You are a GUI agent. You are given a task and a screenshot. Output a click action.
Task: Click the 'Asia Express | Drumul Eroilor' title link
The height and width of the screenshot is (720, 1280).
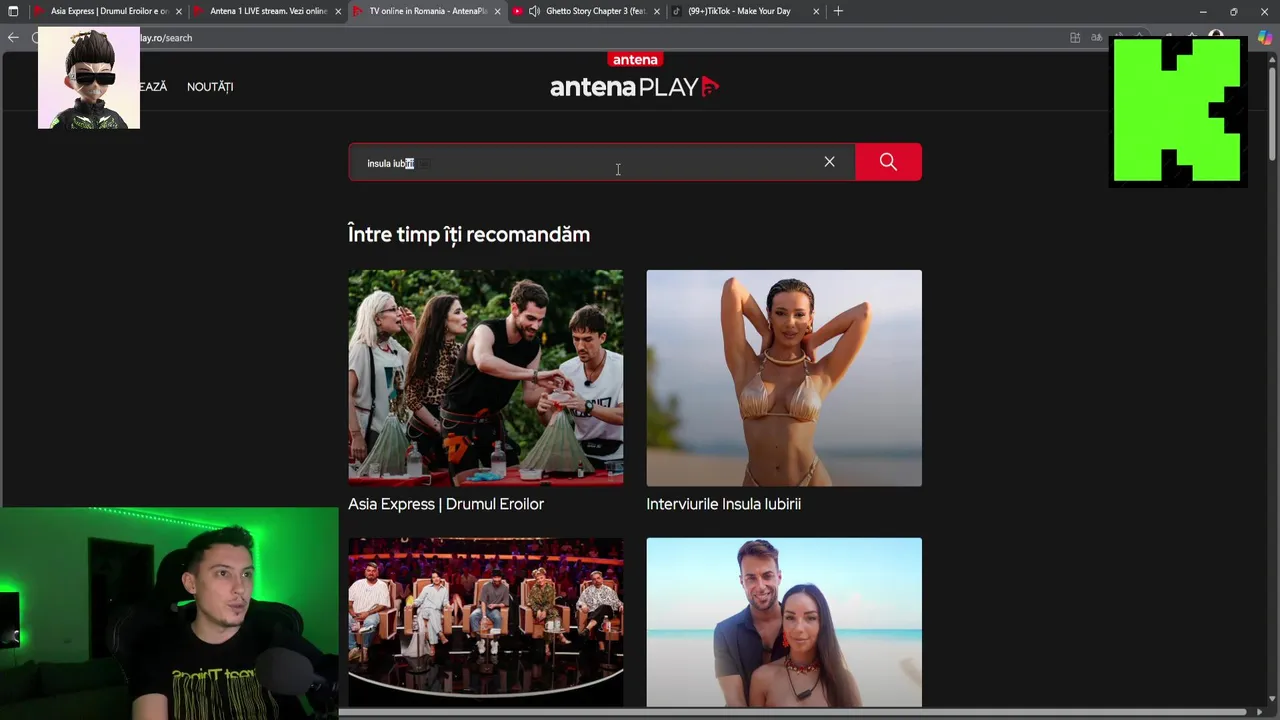[x=446, y=504]
